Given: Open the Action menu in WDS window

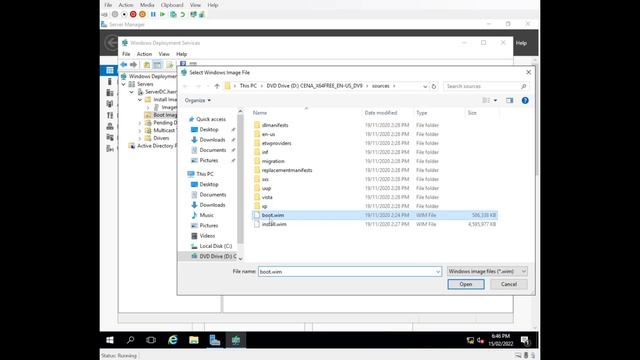Looking at the screenshot, I should (144, 54).
